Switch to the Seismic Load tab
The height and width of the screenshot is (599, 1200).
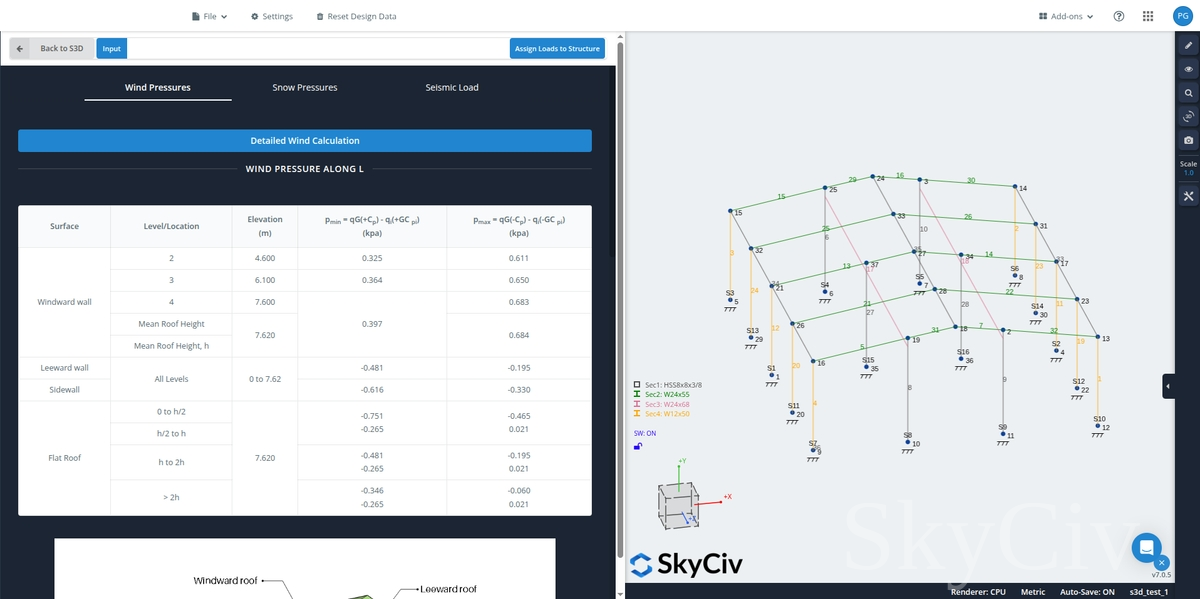451,87
